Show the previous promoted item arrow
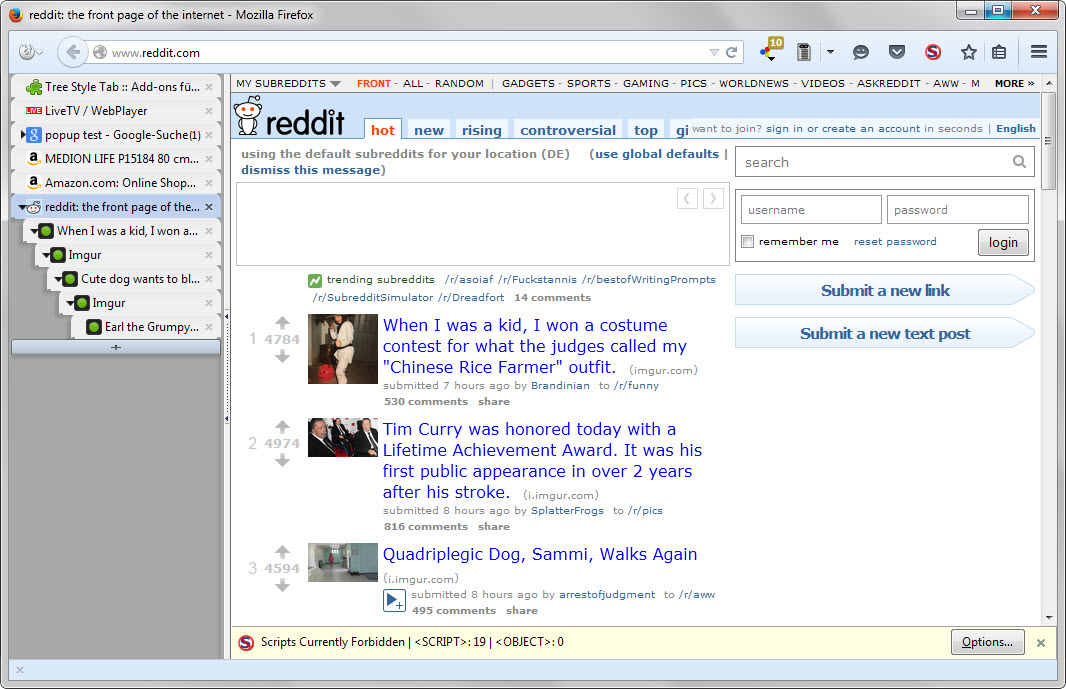Viewport: 1066px width, 689px height. coord(687,199)
